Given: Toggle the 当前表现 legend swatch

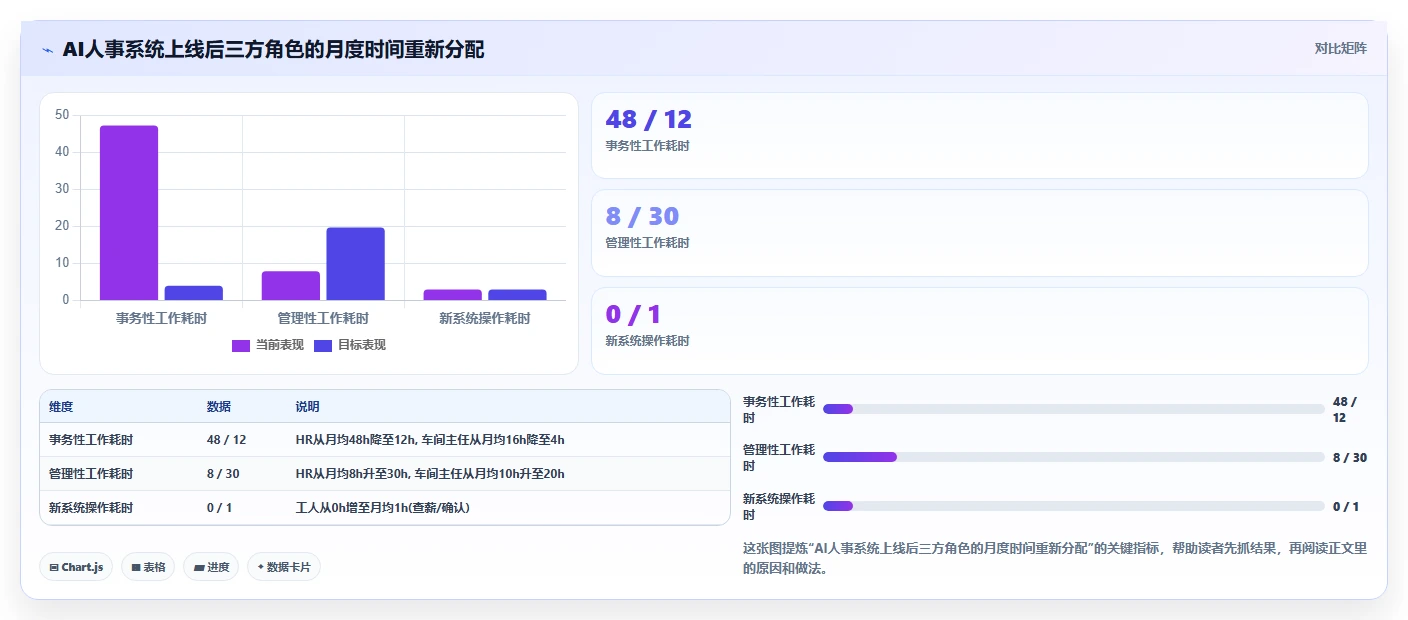Looking at the screenshot, I should coord(240,345).
